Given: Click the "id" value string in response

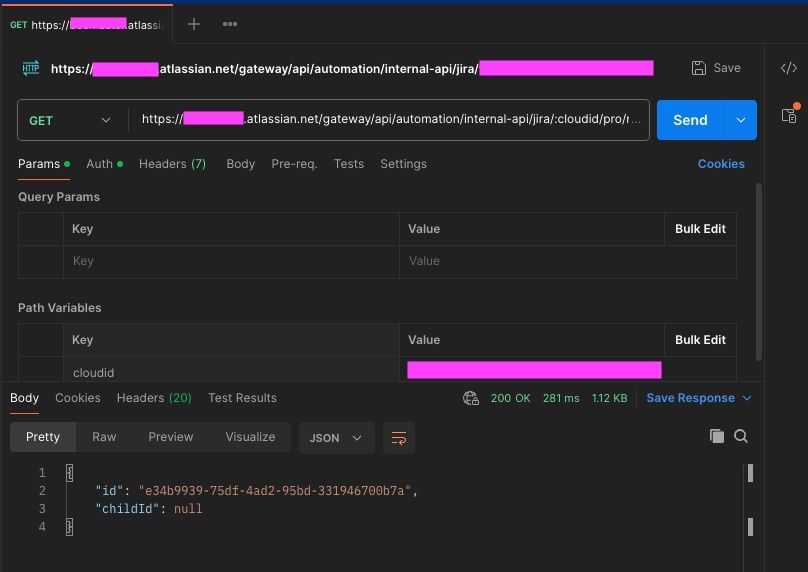Looking at the screenshot, I should click(x=275, y=491).
